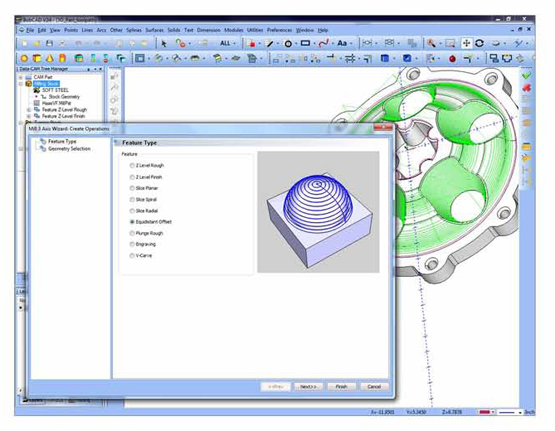
Task: Expand Feature Z Level Finish node
Action: [x=29, y=116]
